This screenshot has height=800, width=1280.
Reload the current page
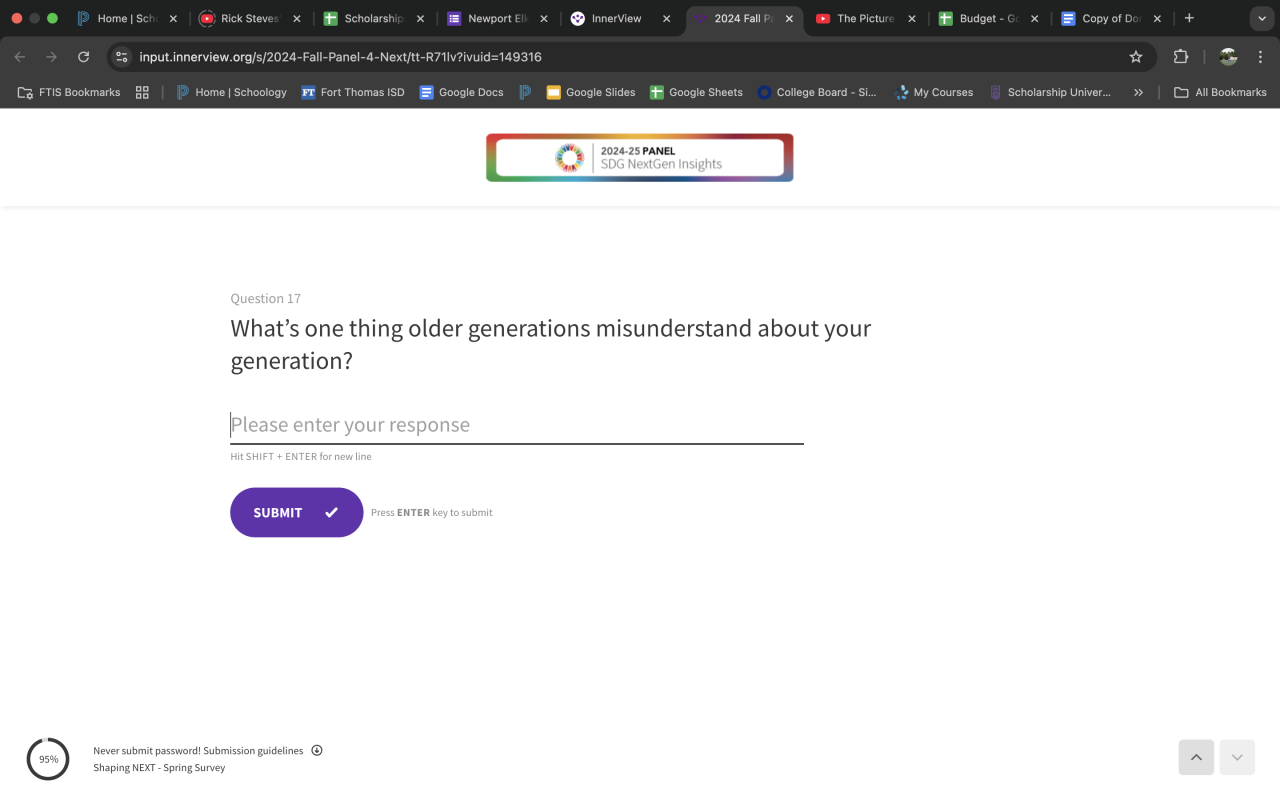83,57
